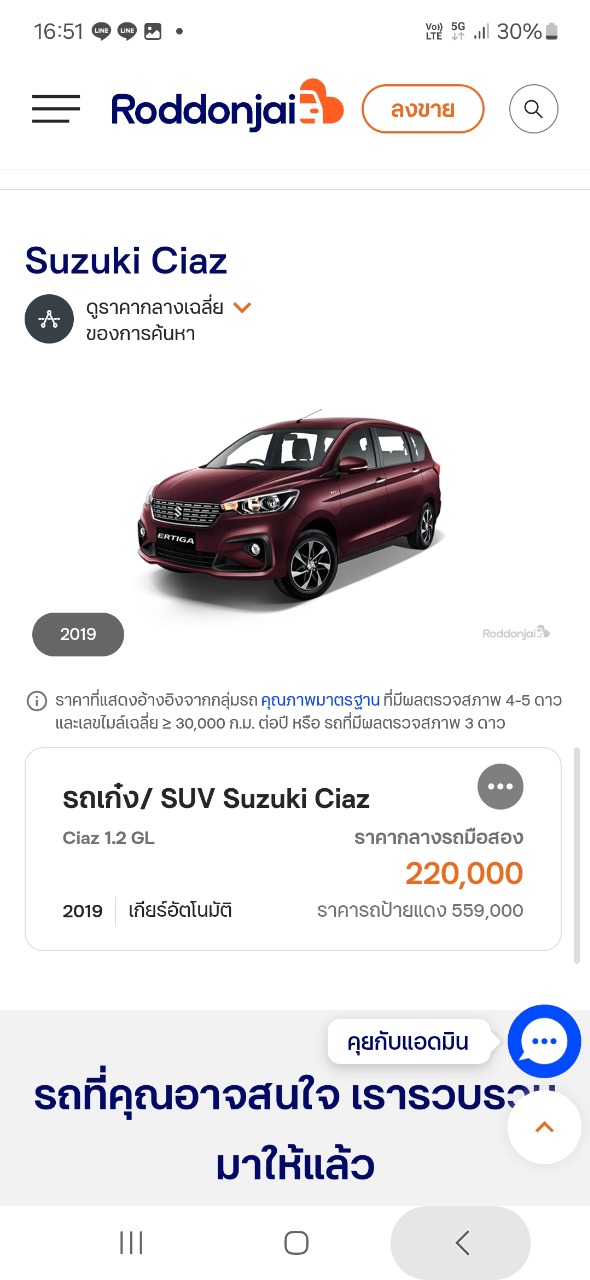Tap the average price graph icon
Image resolution: width=590 pixels, height=1280 pixels.
(x=50, y=319)
